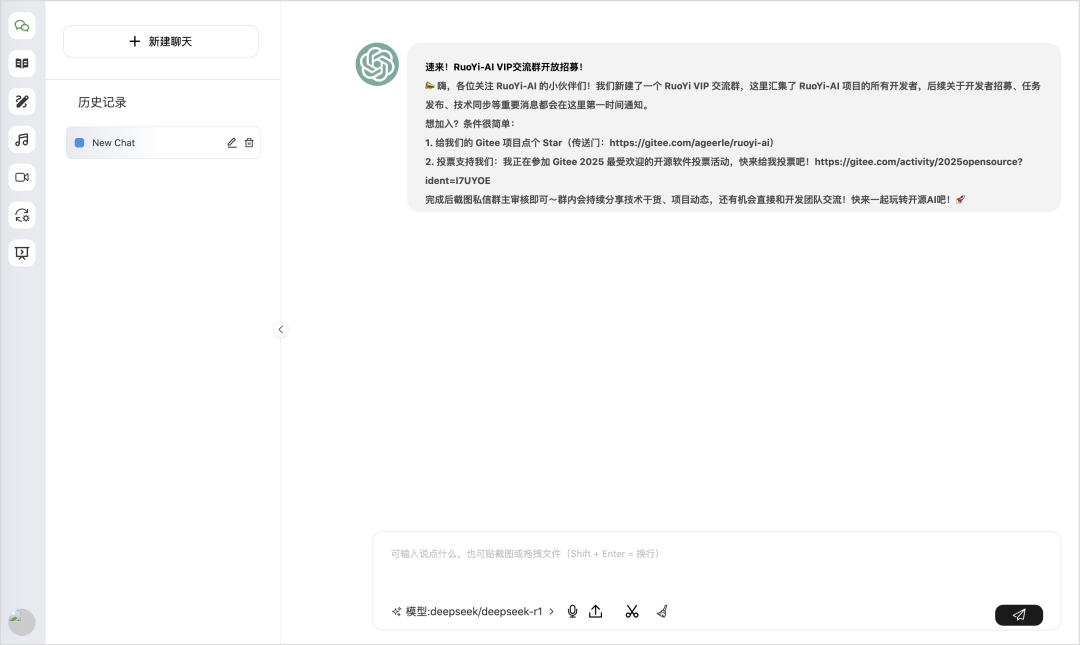Delete New Chat with trash icon
Image resolution: width=1080 pixels, height=645 pixels.
pos(249,143)
